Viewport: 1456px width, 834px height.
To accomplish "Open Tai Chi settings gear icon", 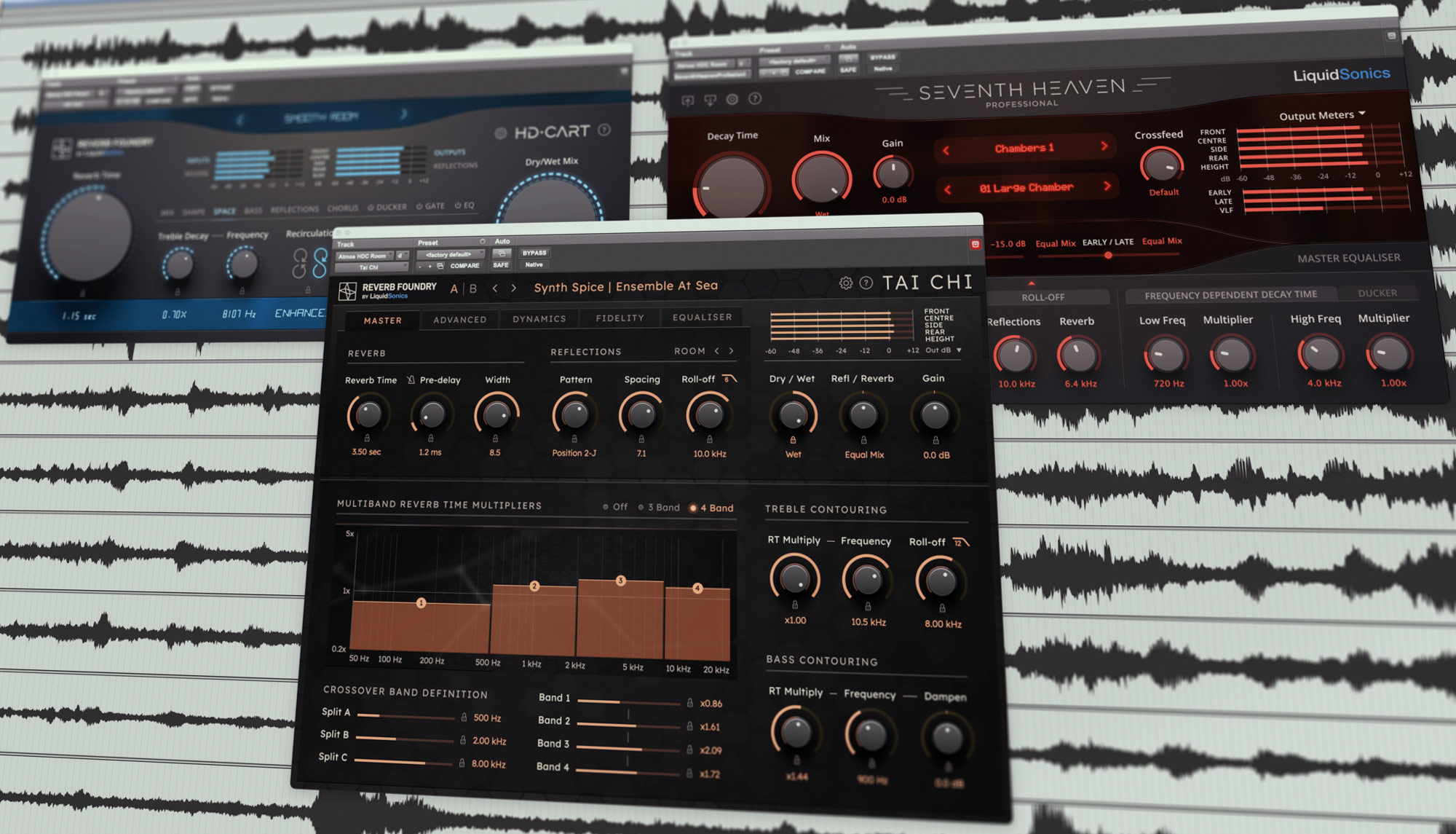I will pyautogui.click(x=845, y=283).
